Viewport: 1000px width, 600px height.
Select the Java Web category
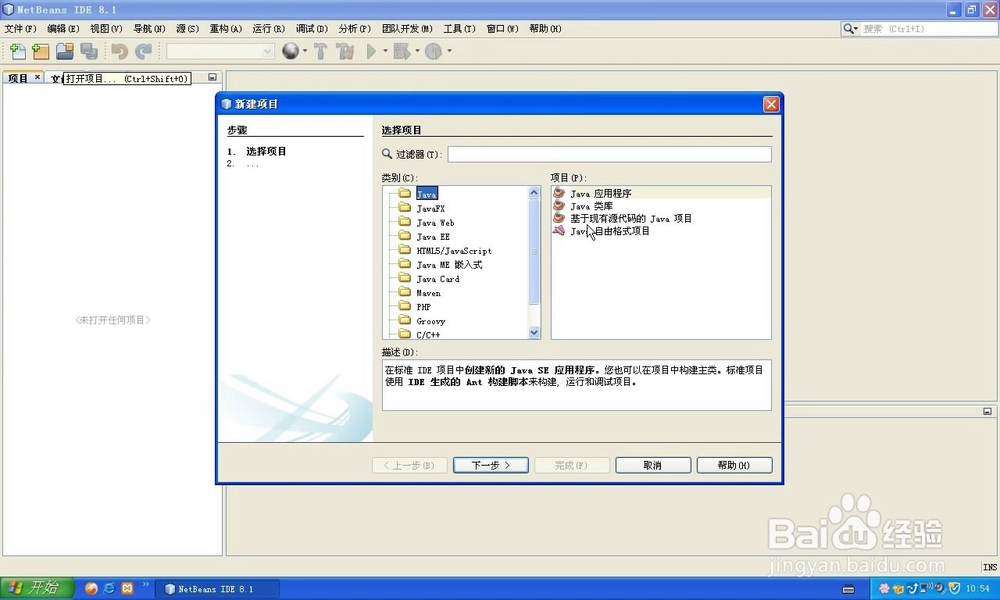coord(435,223)
